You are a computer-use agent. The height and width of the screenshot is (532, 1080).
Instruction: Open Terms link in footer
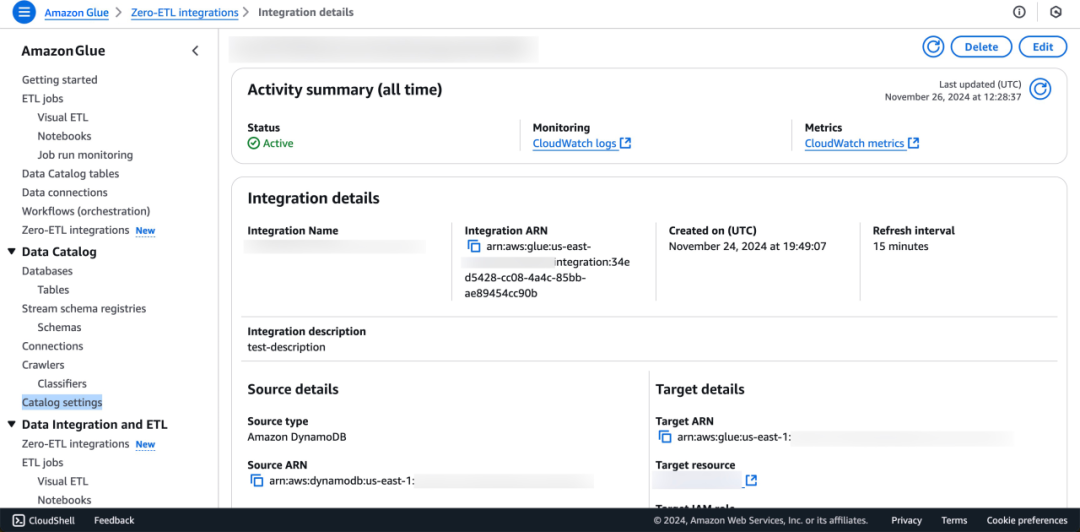[x=954, y=520]
